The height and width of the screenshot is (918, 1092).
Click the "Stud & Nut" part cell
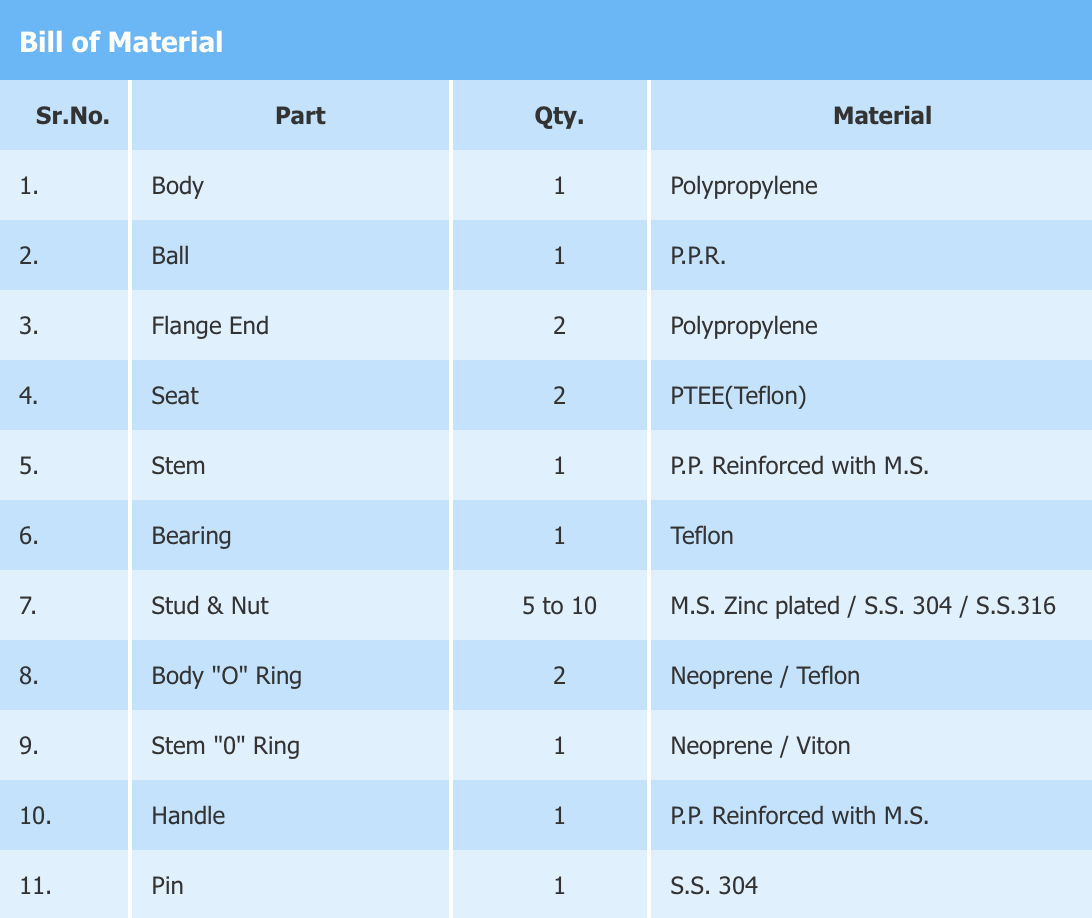pos(210,606)
